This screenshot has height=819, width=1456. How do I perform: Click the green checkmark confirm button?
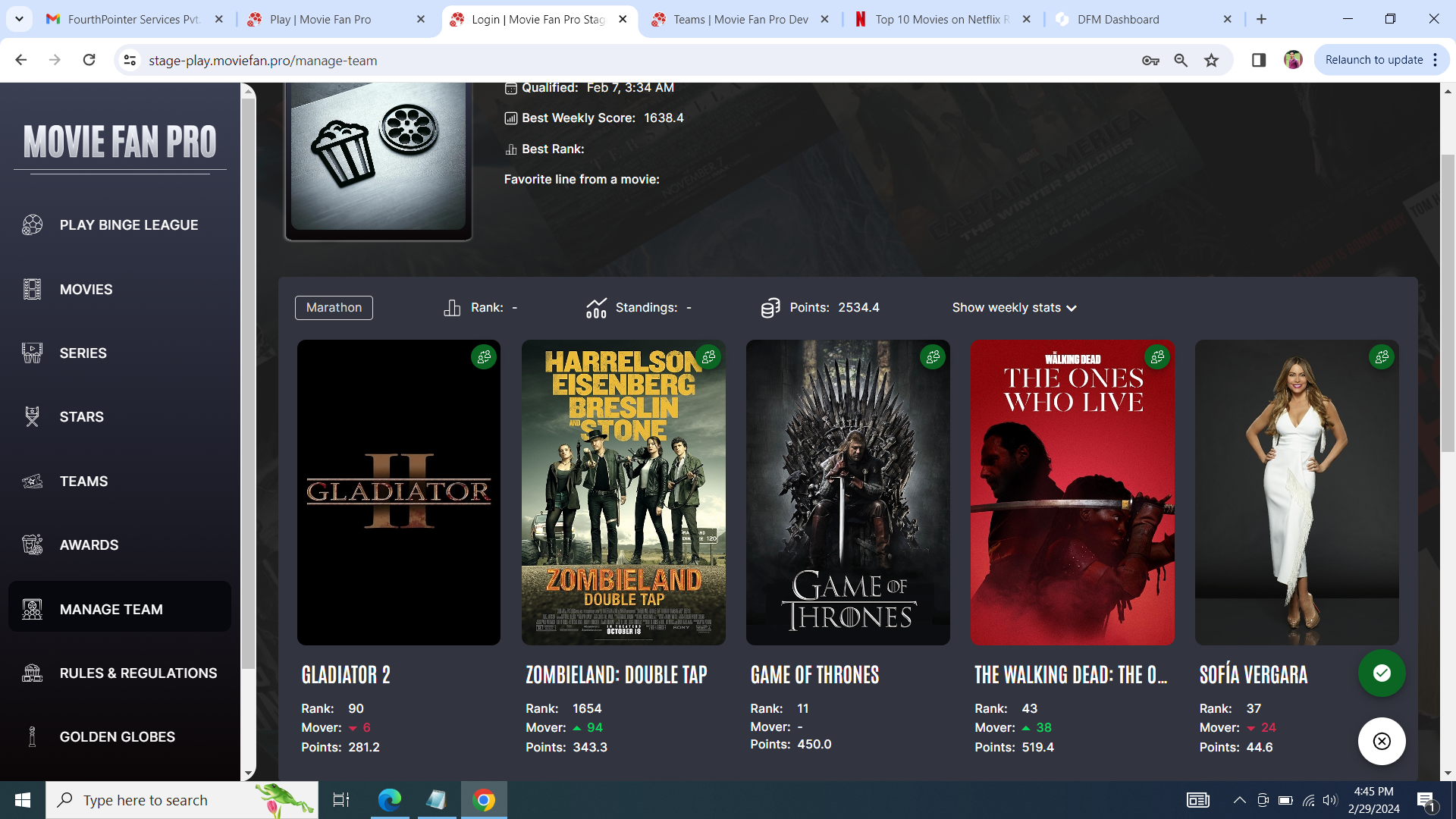(1382, 673)
